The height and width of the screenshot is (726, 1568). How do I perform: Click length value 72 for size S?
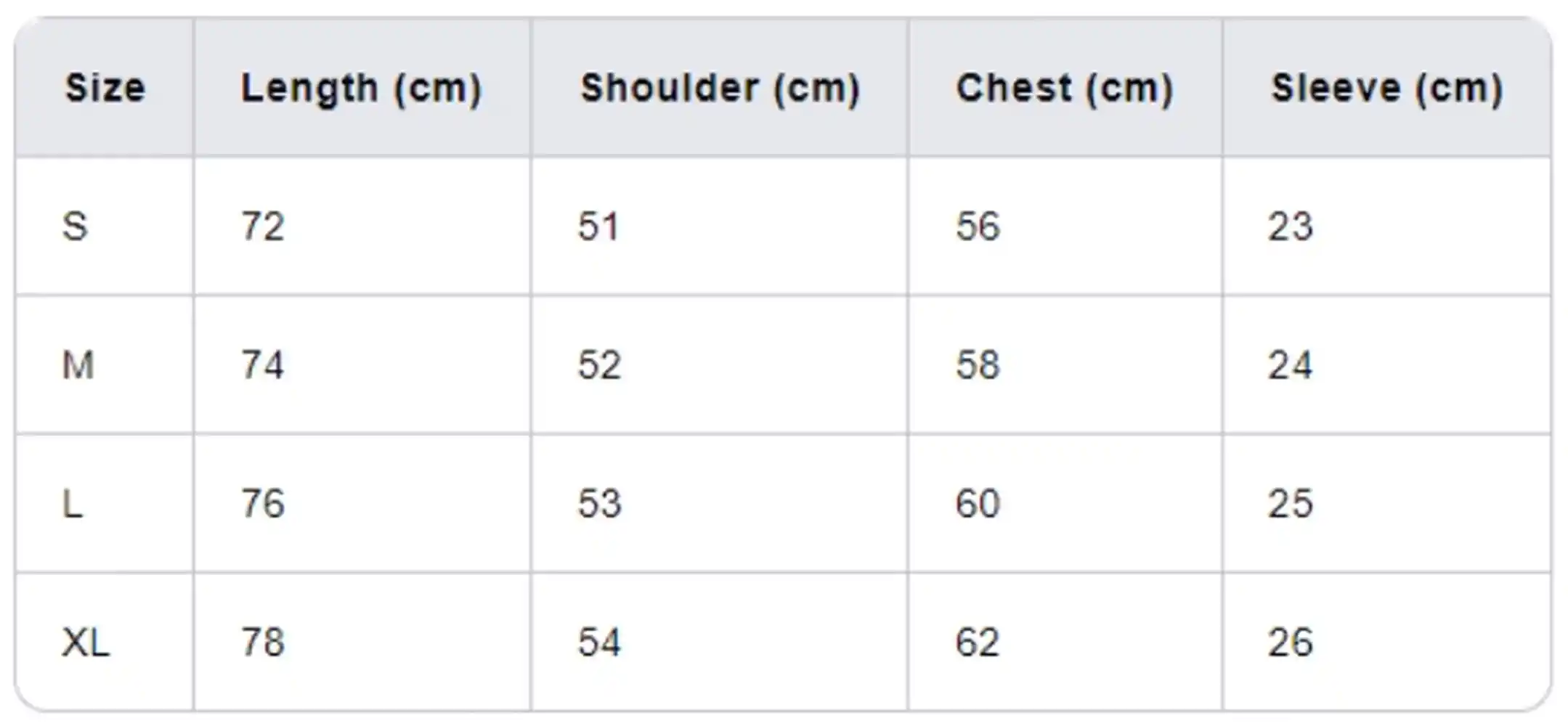(263, 227)
